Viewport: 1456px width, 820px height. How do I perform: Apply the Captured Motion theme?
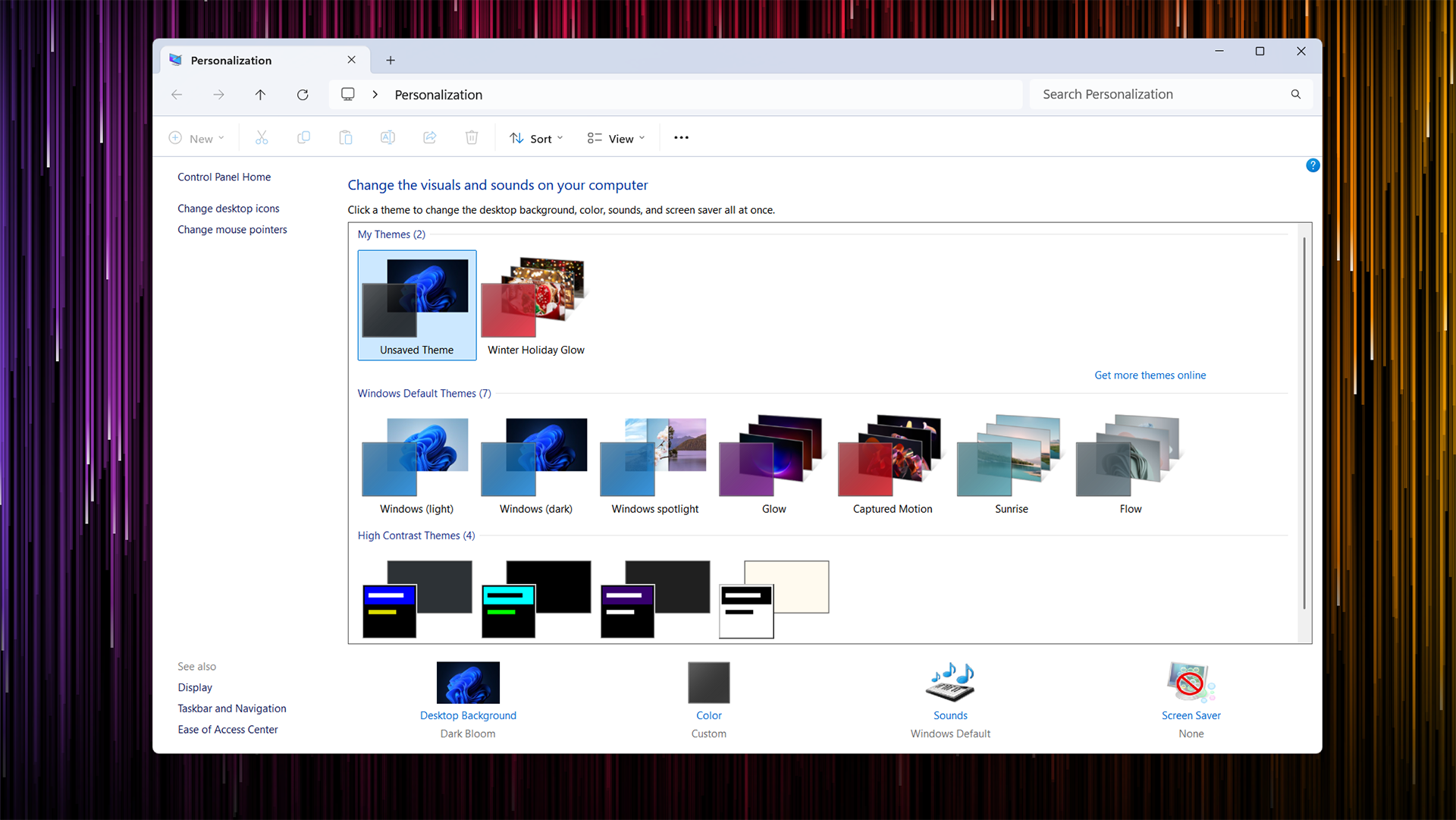point(893,464)
